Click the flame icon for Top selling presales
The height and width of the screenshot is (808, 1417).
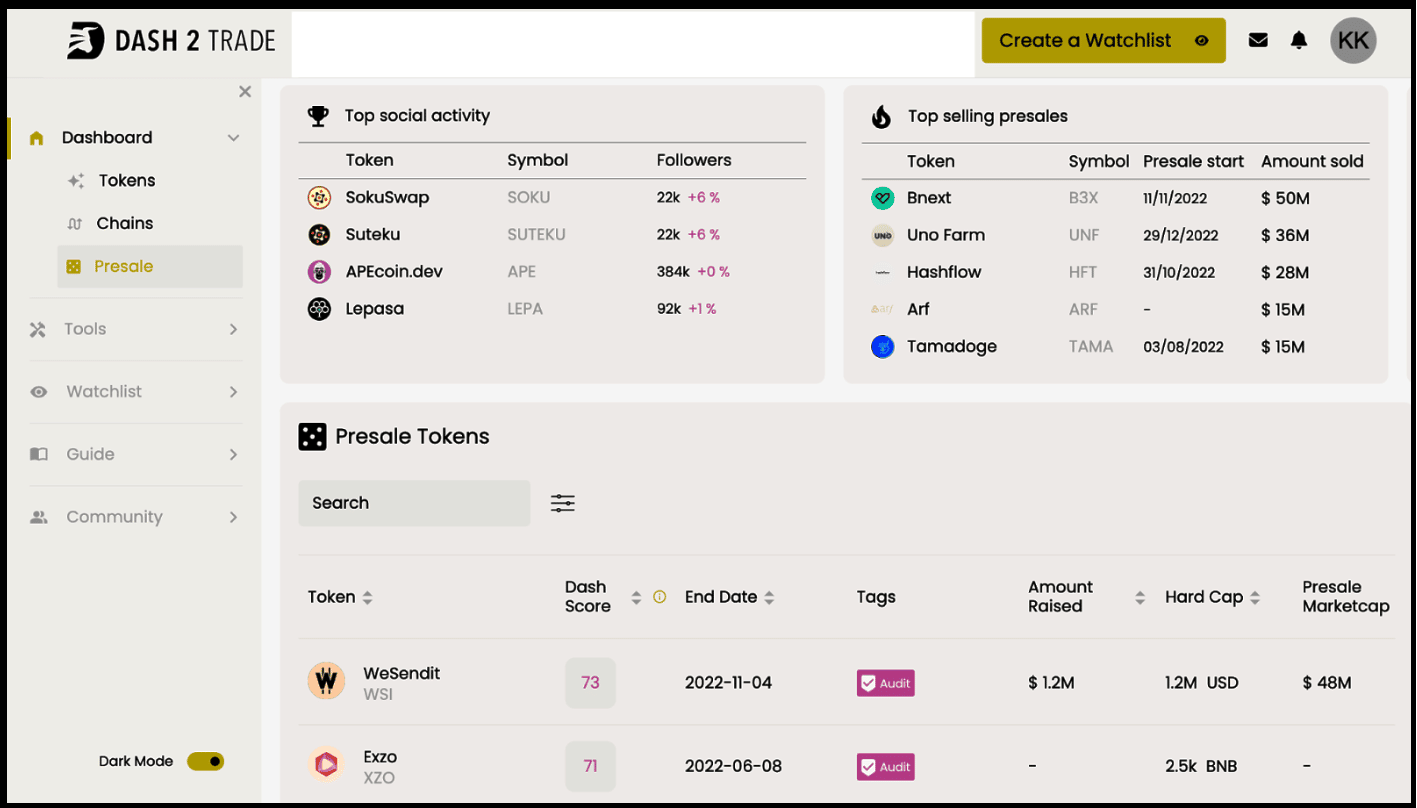[x=881, y=117]
